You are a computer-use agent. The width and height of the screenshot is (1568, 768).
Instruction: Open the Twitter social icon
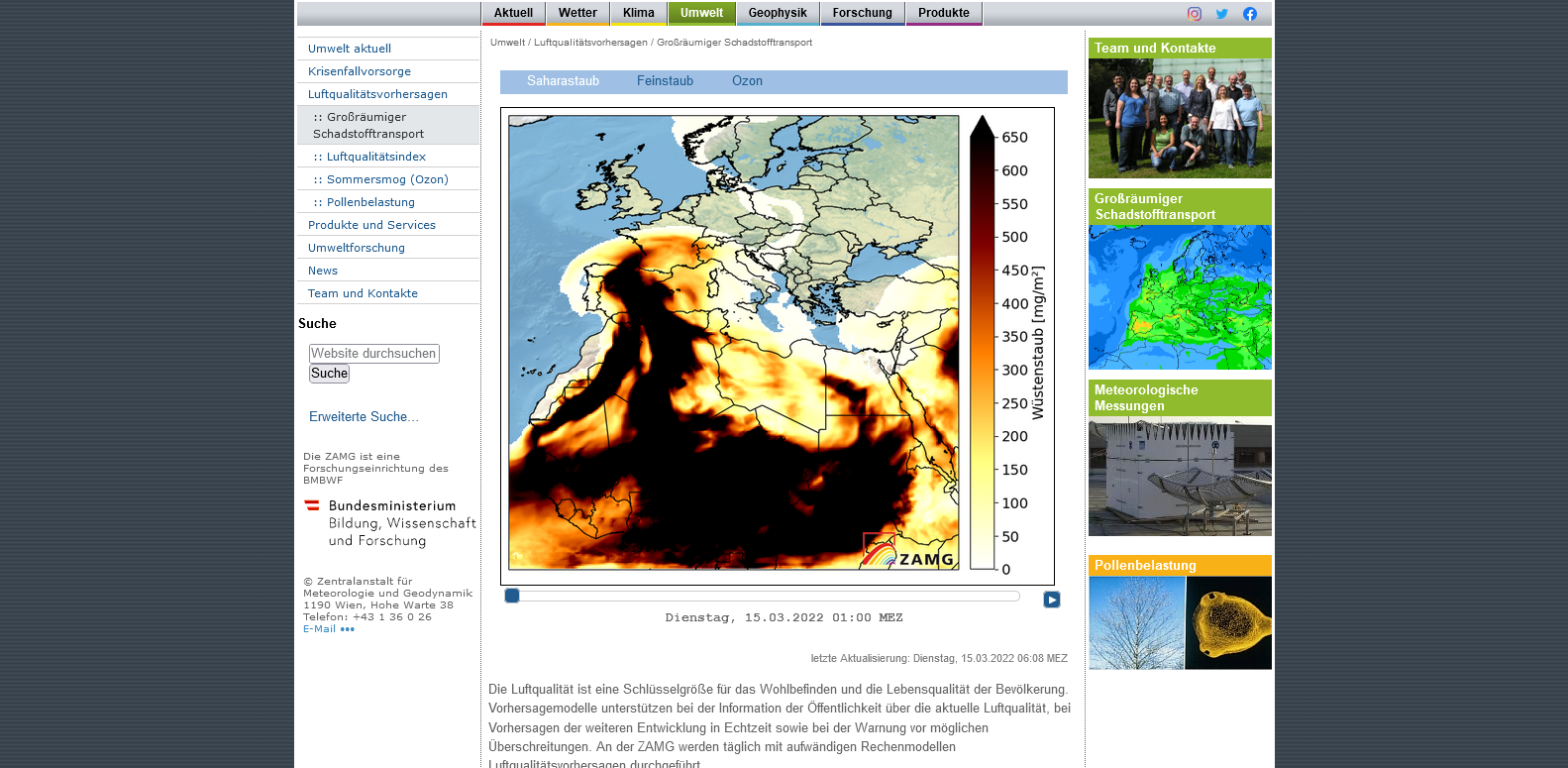1221,14
